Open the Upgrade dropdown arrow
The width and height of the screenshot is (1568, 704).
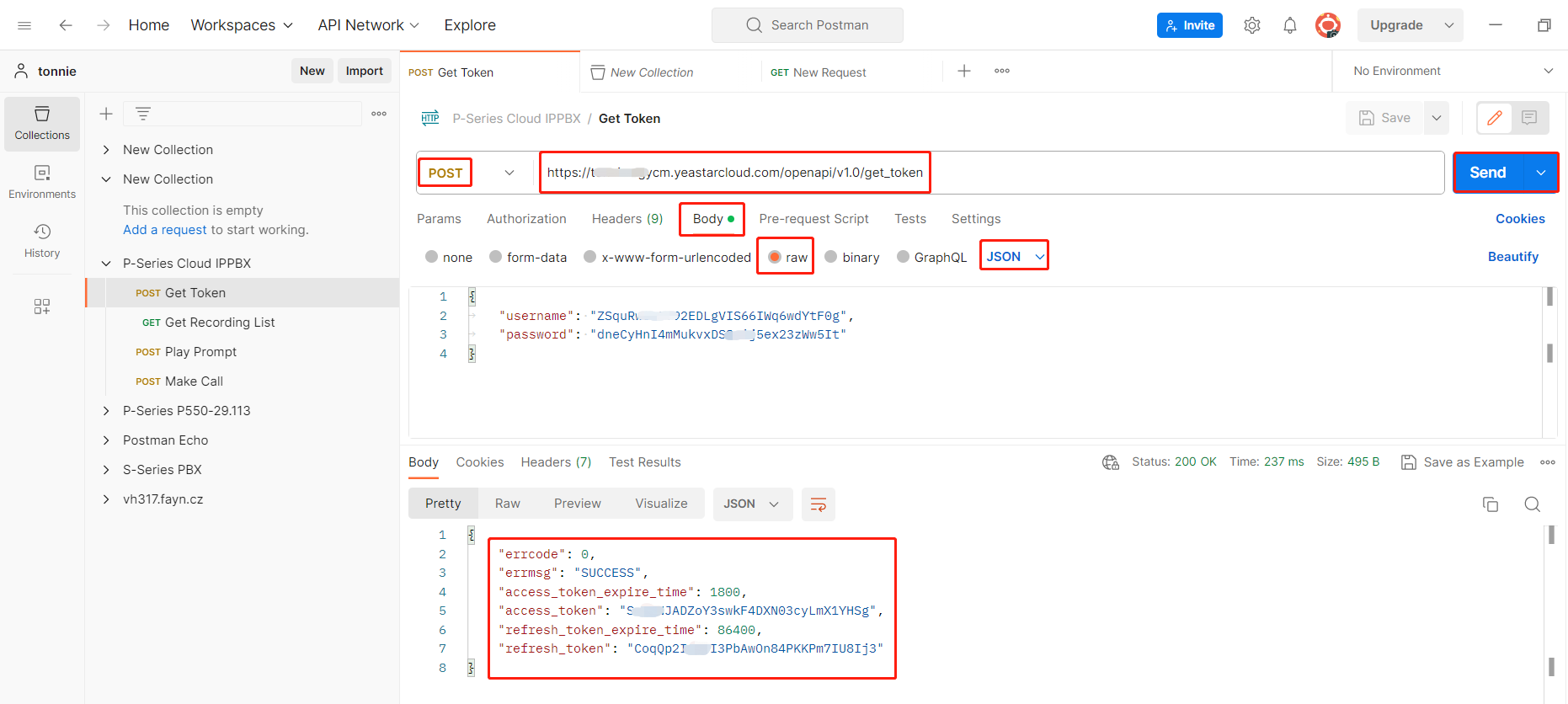(1449, 25)
